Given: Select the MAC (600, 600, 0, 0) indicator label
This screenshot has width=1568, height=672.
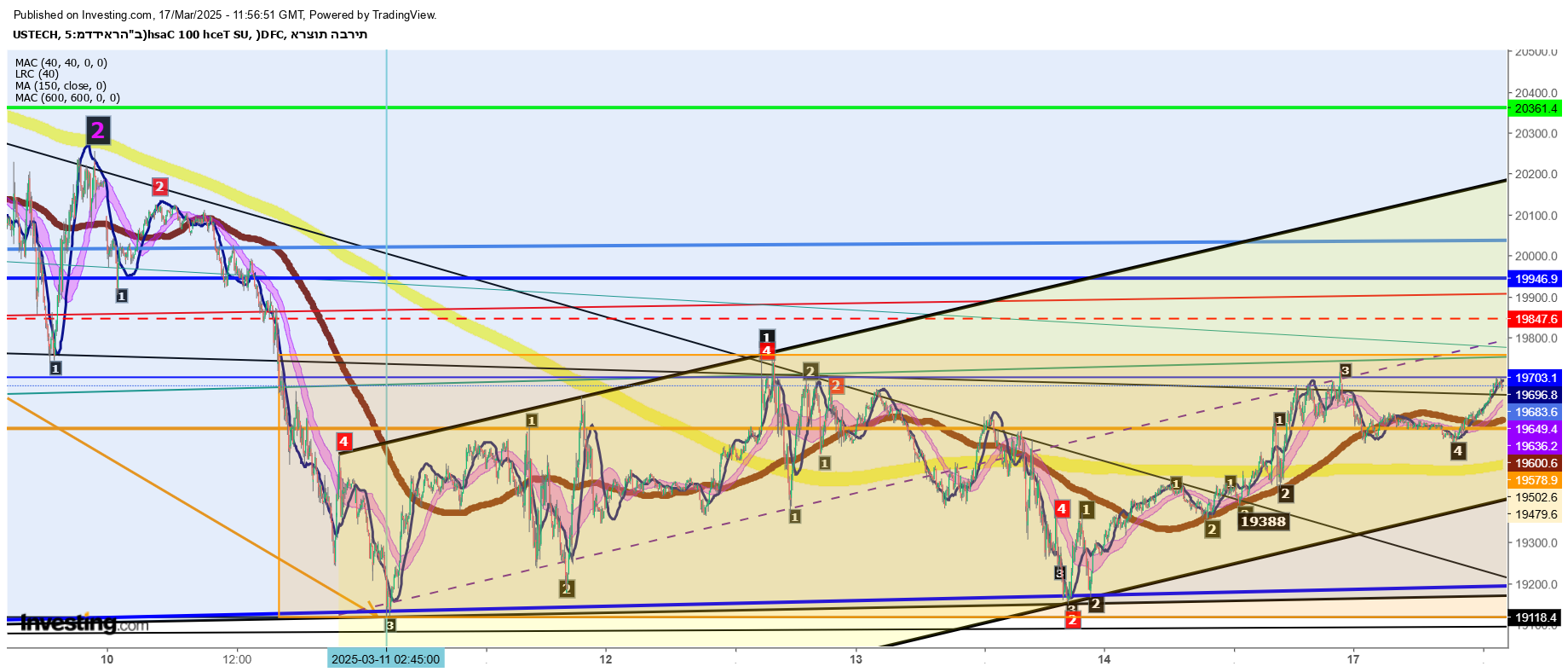Looking at the screenshot, I should (x=67, y=98).
